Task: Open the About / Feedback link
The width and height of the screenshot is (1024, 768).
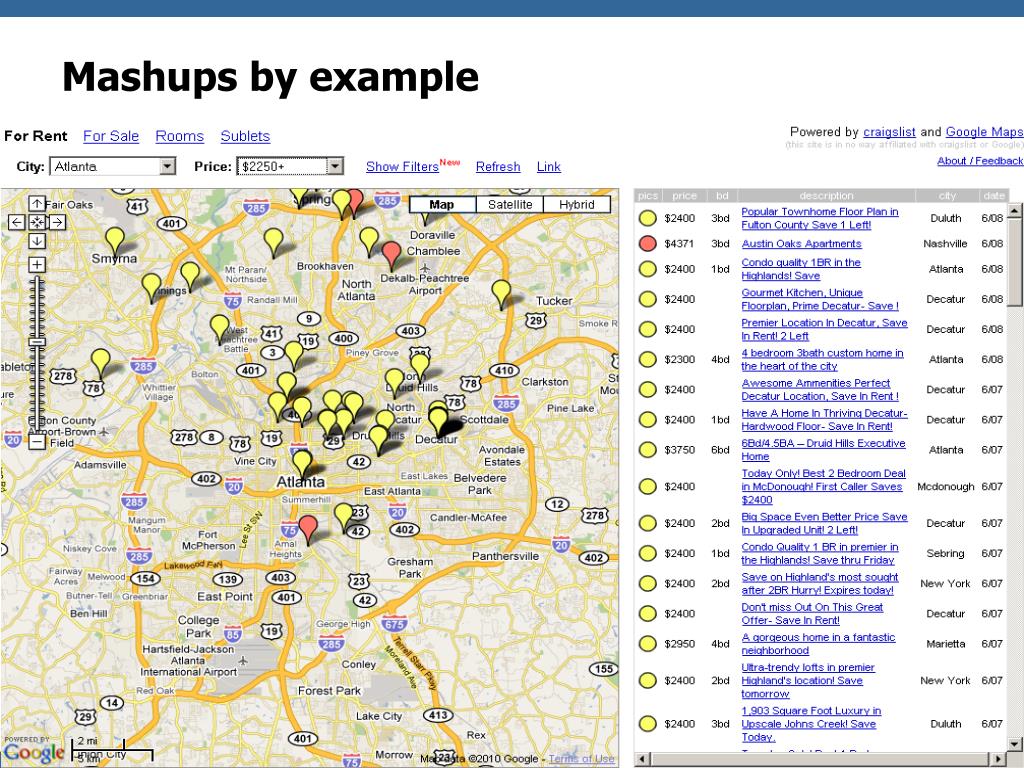Action: click(x=980, y=161)
